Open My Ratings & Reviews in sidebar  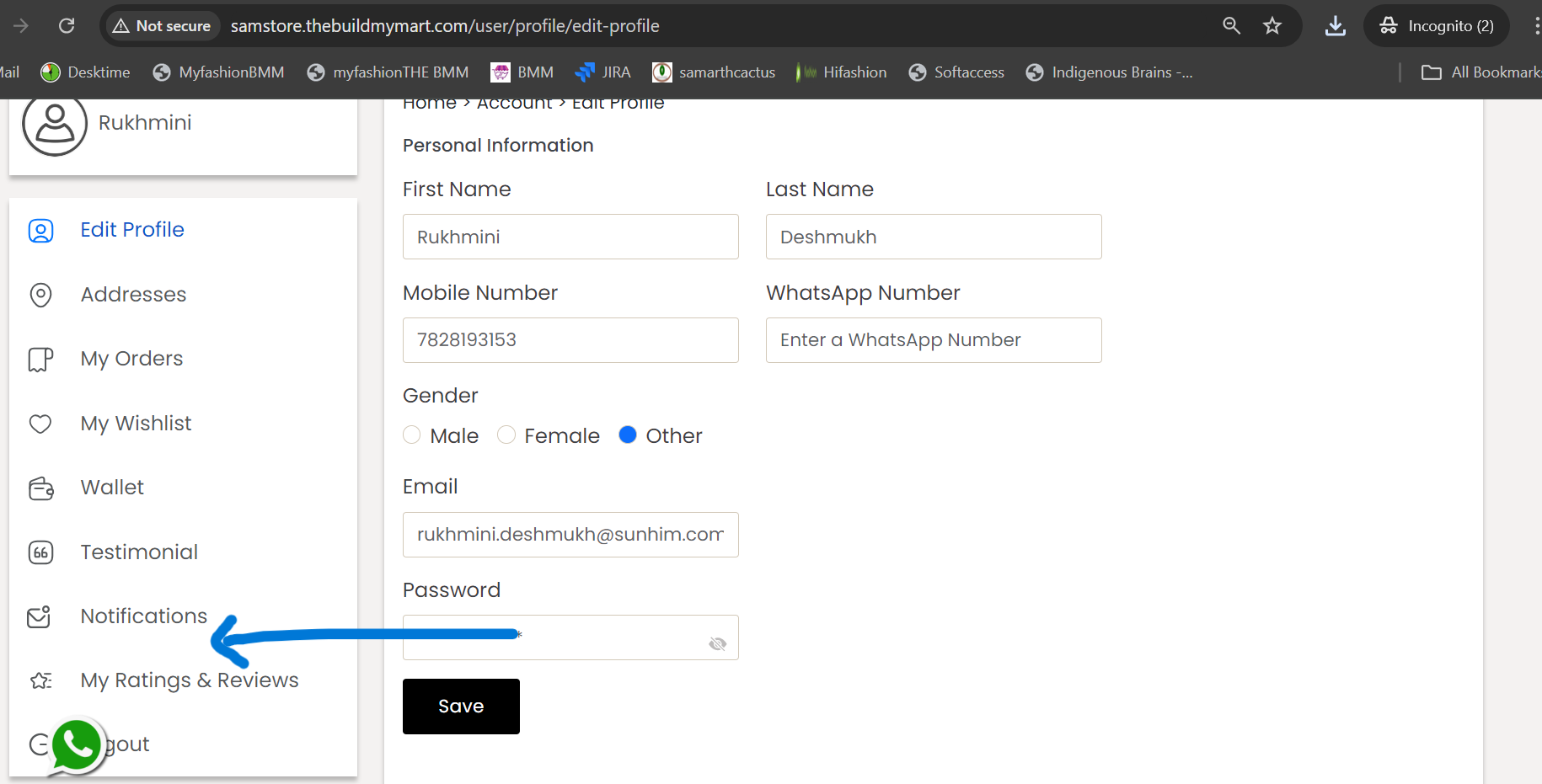(190, 680)
